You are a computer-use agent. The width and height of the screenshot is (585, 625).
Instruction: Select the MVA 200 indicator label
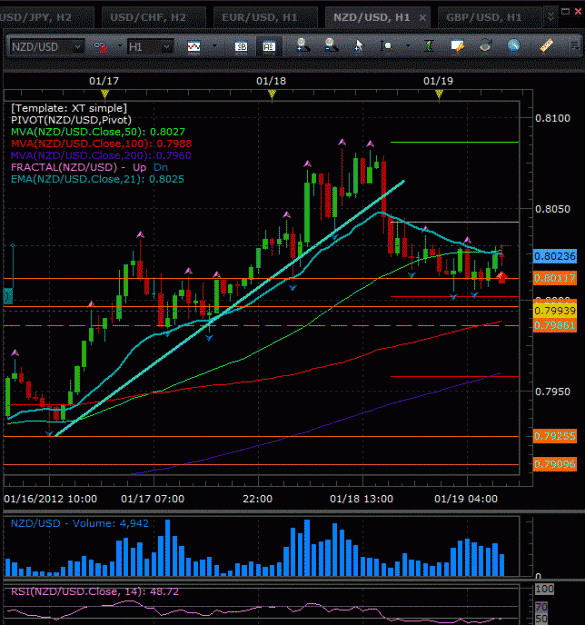(x=101, y=156)
